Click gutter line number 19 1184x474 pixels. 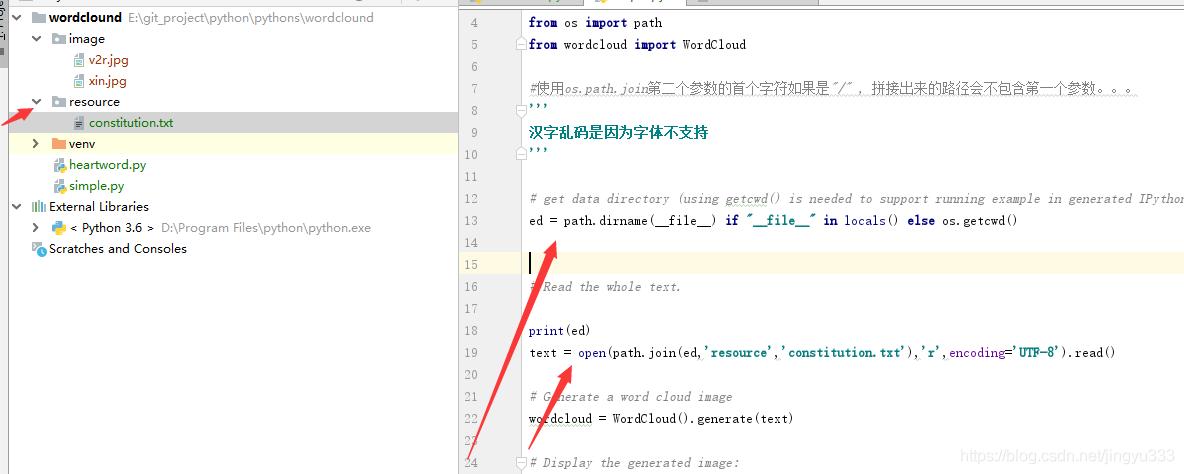471,352
